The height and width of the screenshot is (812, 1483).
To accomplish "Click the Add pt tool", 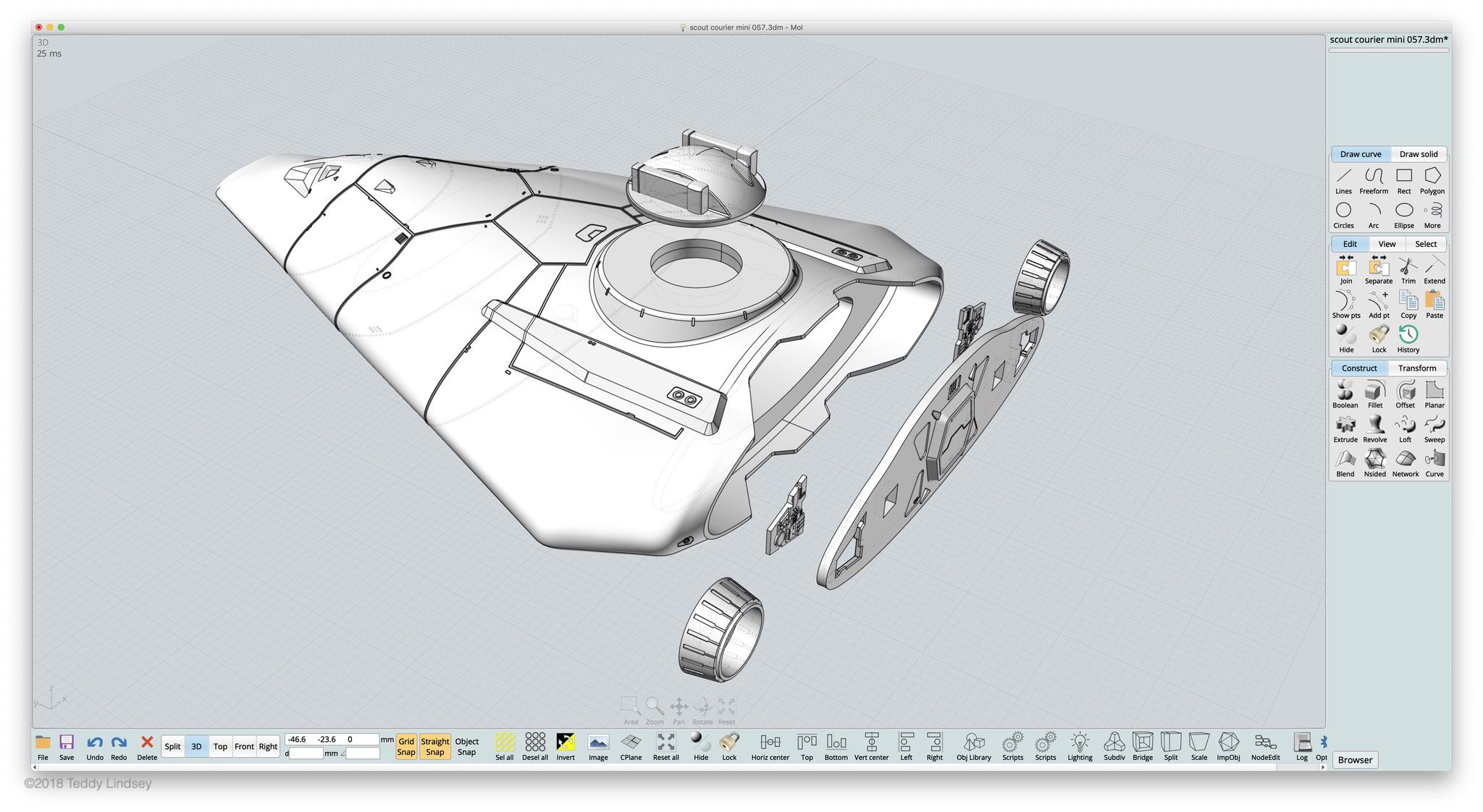I will click(1379, 305).
